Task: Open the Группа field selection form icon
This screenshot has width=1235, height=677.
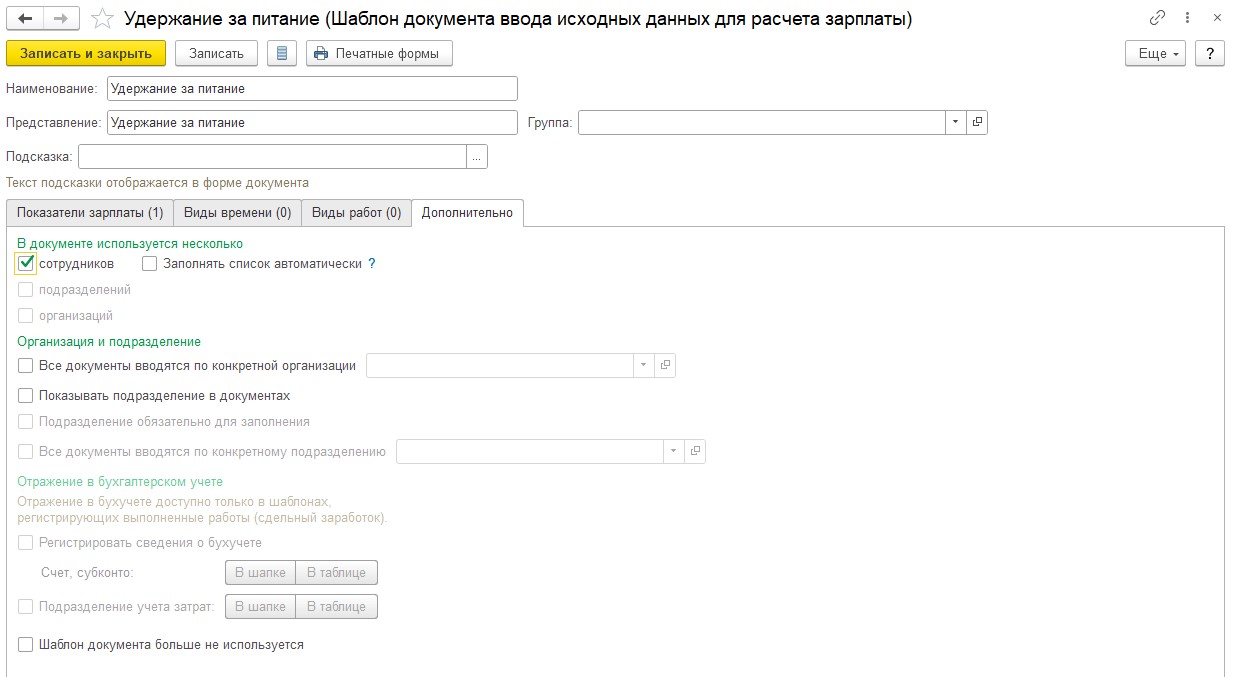Action: click(x=977, y=122)
